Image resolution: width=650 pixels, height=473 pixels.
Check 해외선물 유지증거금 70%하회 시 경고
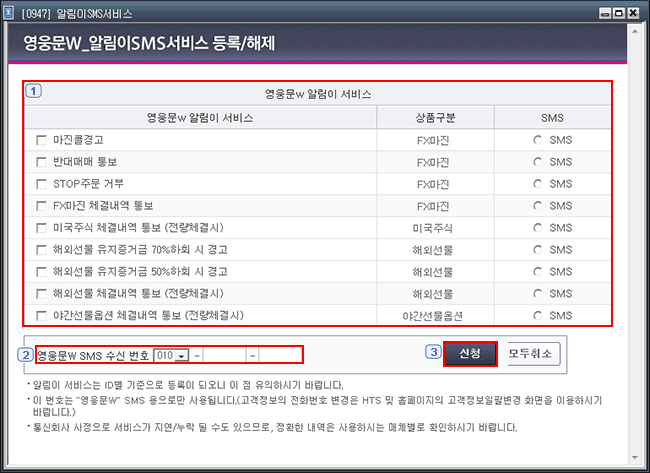(41, 250)
